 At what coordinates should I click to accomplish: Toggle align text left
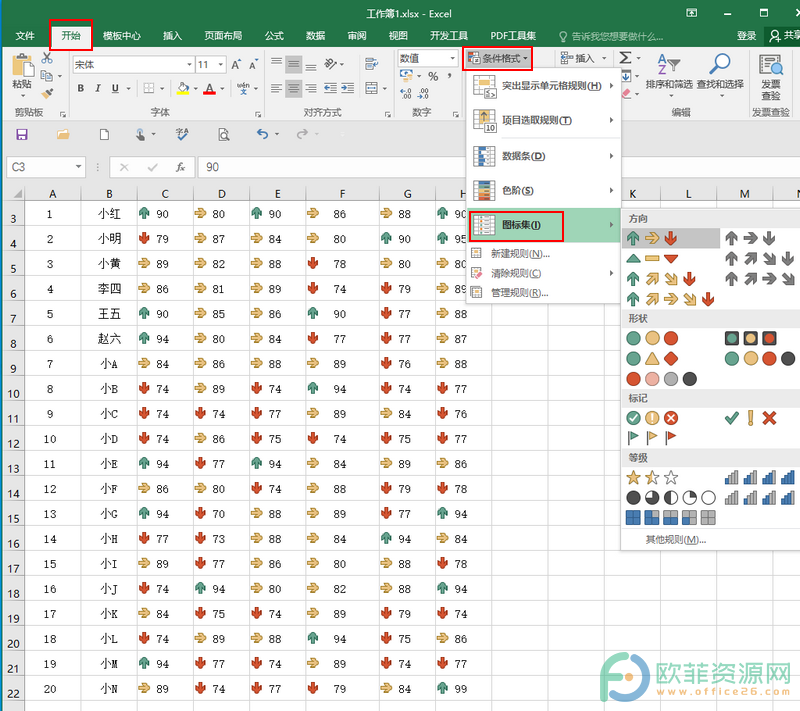277,88
